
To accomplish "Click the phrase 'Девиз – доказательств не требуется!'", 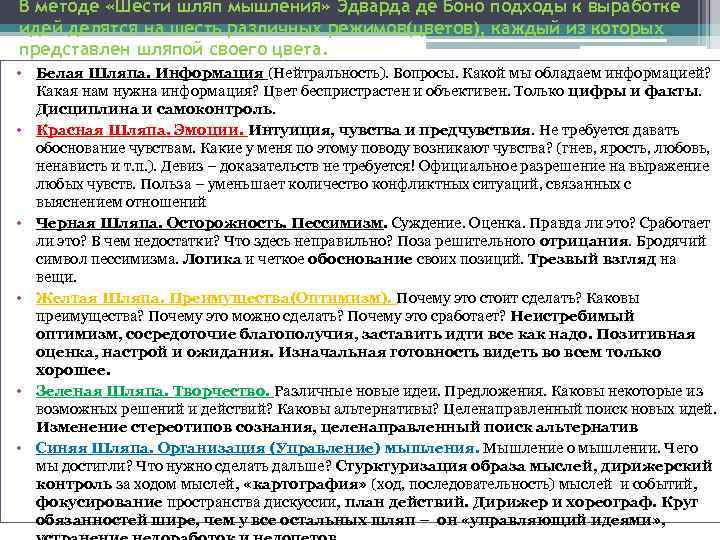I will 287,166.
